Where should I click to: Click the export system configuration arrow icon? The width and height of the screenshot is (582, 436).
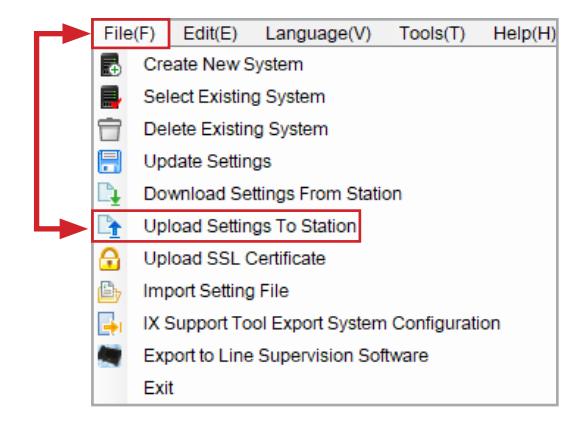tap(110, 324)
